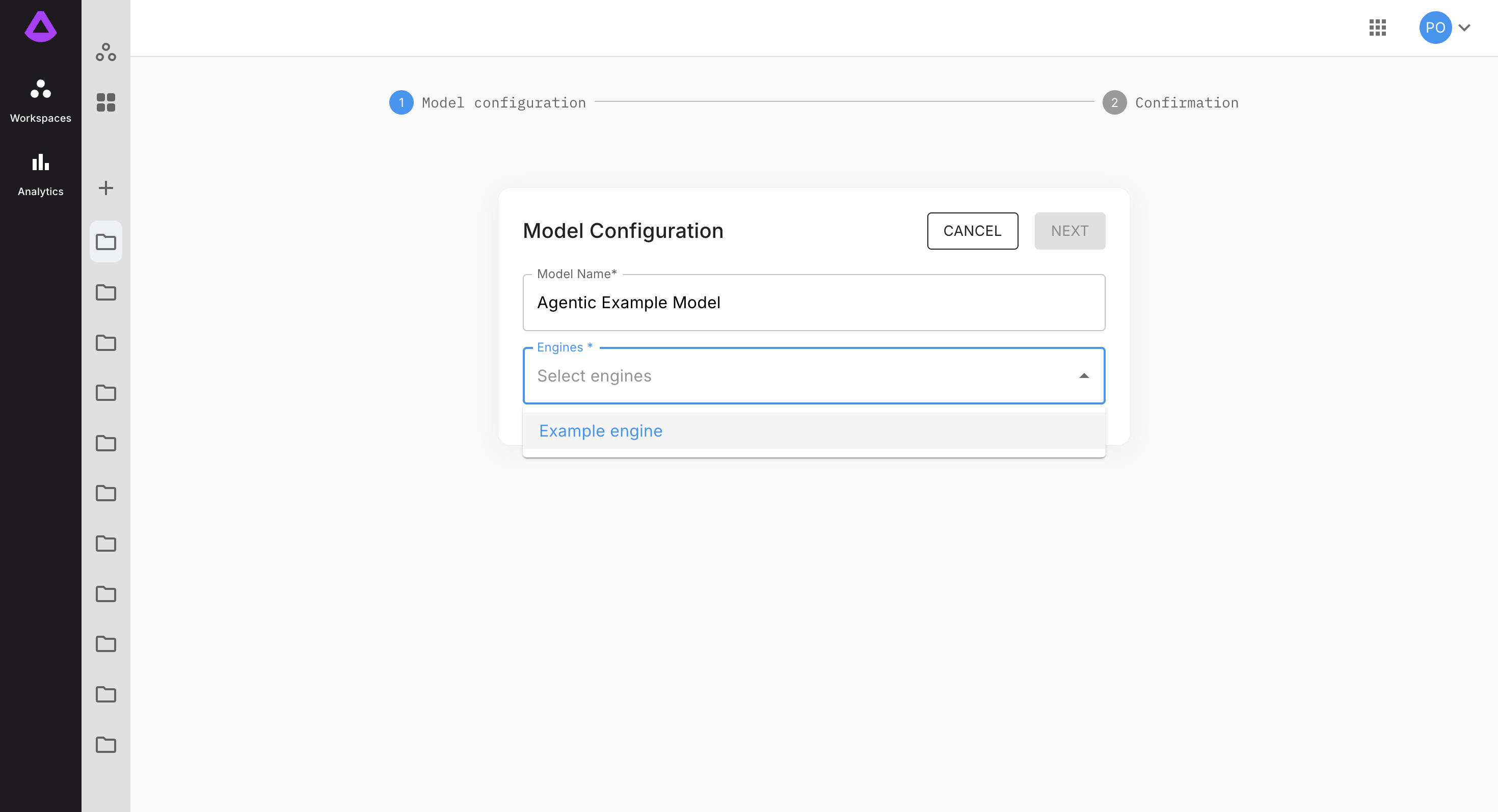The image size is (1498, 812).
Task: Collapse the Engines dropdown arrow
Action: (1084, 376)
